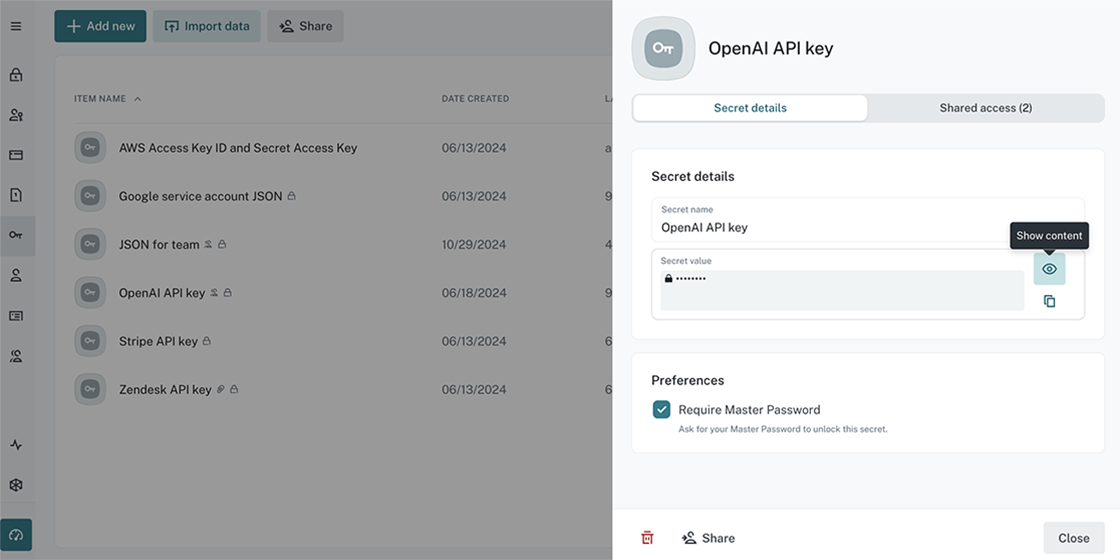Screen dimensions: 1120x560
Task: Click the lock icon at sidebar top
Action: pos(16,75)
